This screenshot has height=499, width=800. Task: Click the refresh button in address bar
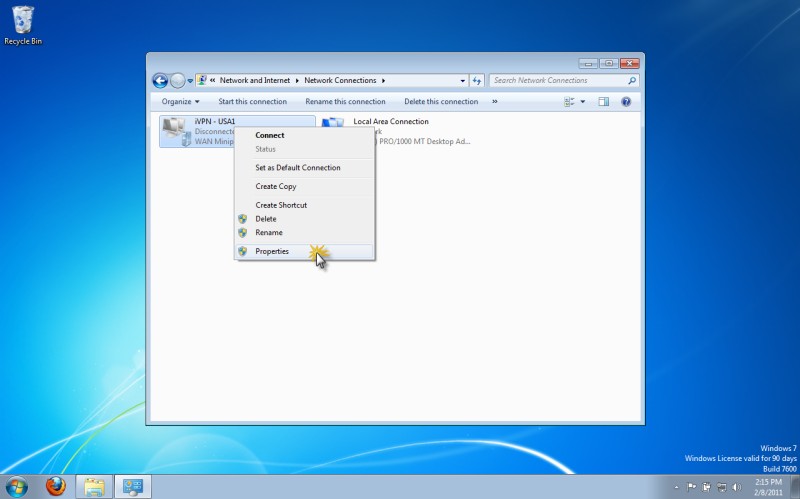(477, 81)
